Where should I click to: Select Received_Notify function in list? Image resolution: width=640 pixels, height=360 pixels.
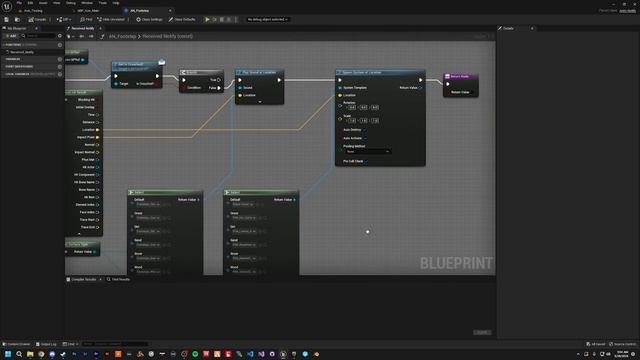pyautogui.click(x=22, y=52)
